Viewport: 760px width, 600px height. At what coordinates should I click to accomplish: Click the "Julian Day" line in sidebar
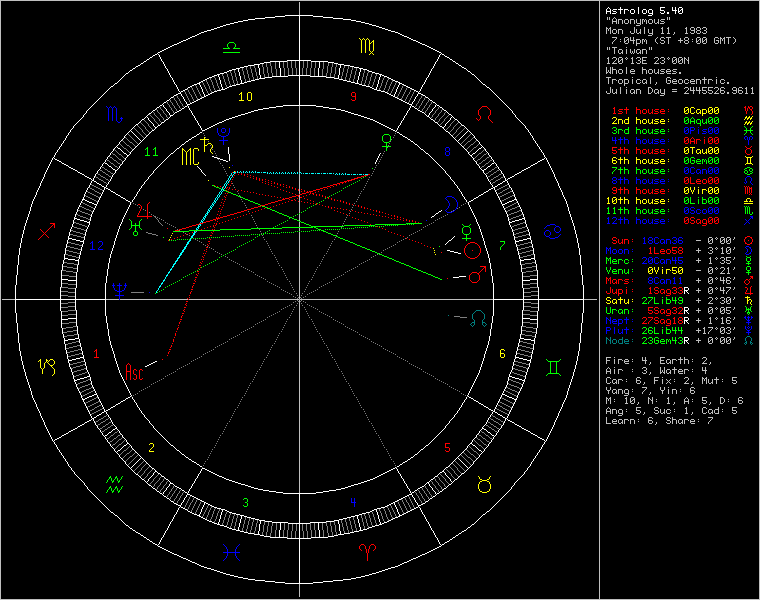click(x=679, y=90)
